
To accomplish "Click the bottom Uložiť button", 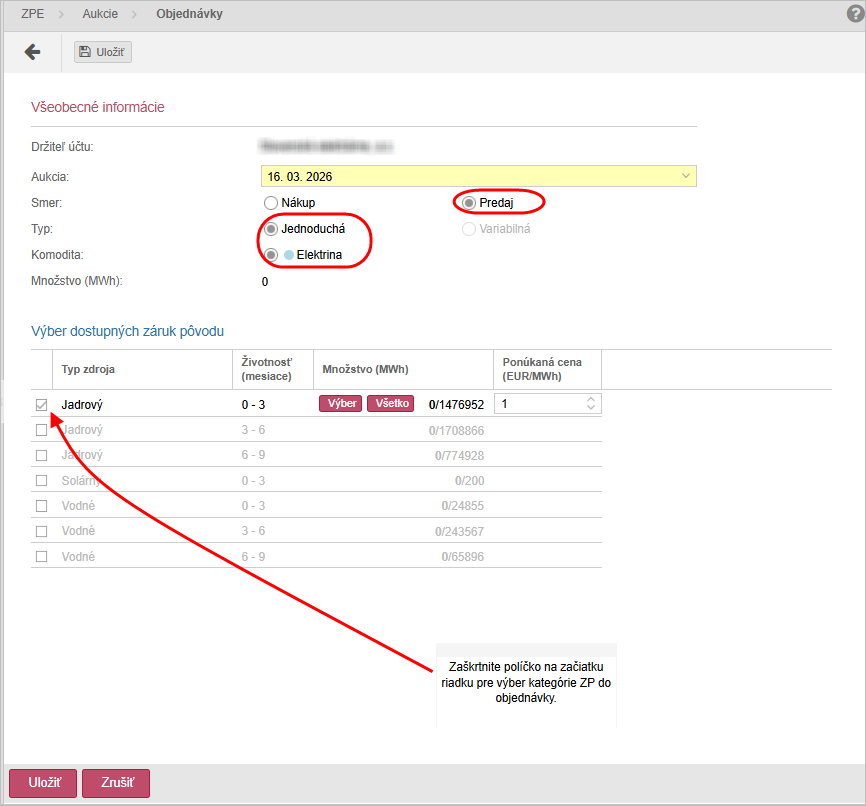I will (42, 783).
